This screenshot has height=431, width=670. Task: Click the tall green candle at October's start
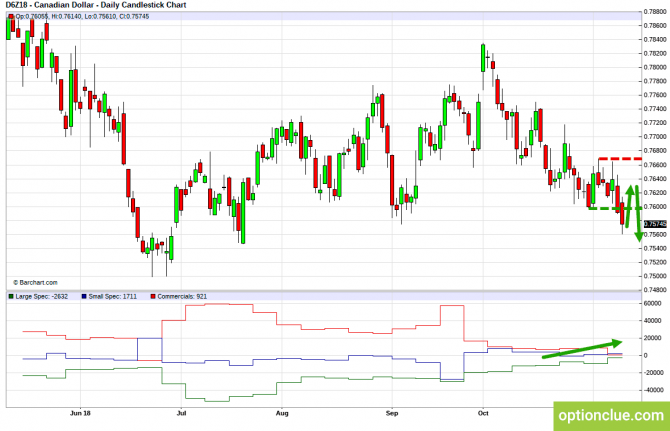click(483, 58)
